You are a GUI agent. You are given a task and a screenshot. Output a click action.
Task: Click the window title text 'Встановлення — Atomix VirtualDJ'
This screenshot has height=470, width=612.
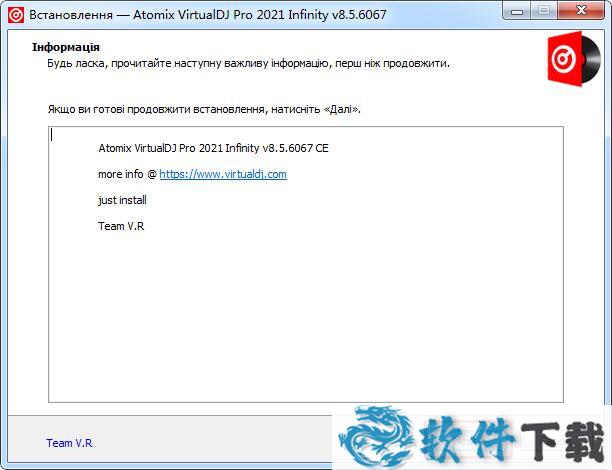click(200, 12)
